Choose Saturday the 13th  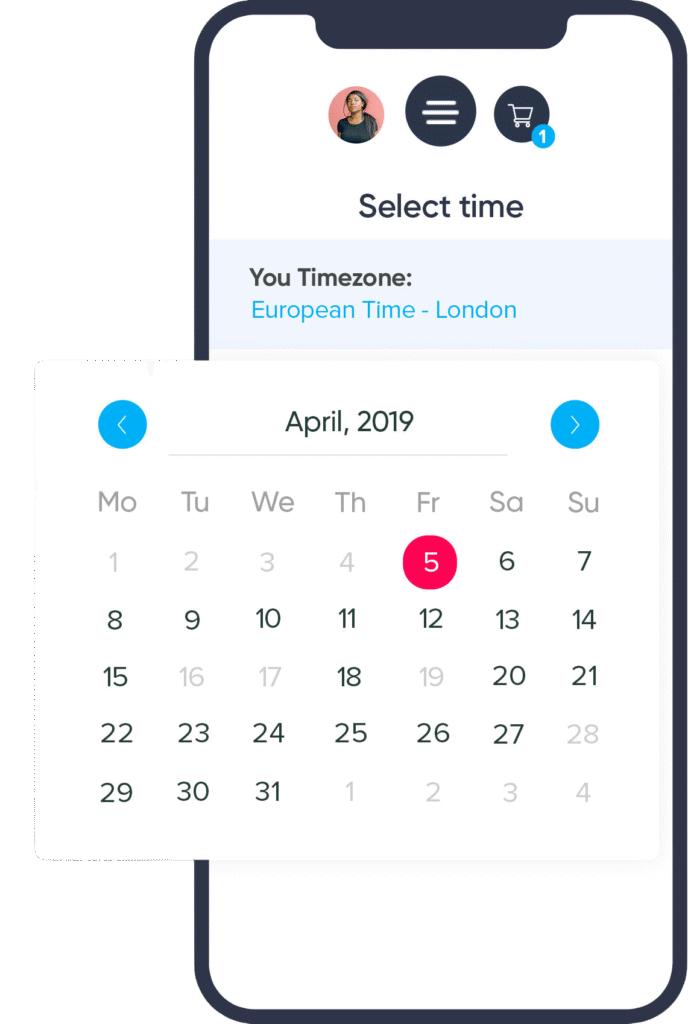508,620
